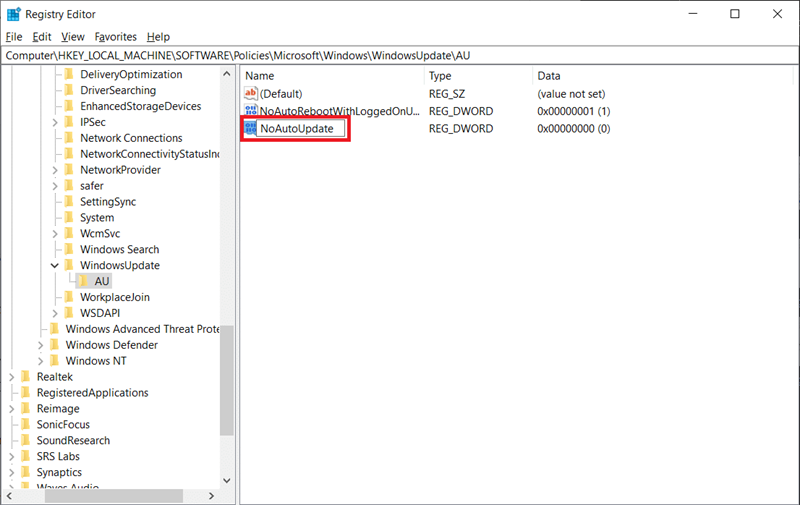Click the Synaptics folder icon
Viewport: 801px width, 506px height.
[26, 472]
